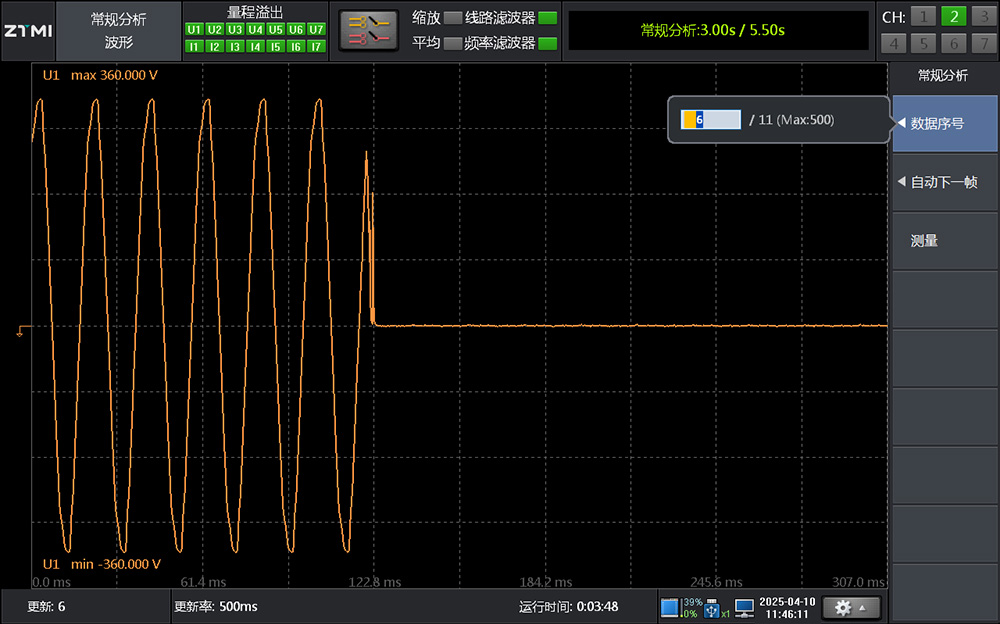Click the U1 range overflow indicator
The width and height of the screenshot is (1000, 624).
click(x=194, y=30)
